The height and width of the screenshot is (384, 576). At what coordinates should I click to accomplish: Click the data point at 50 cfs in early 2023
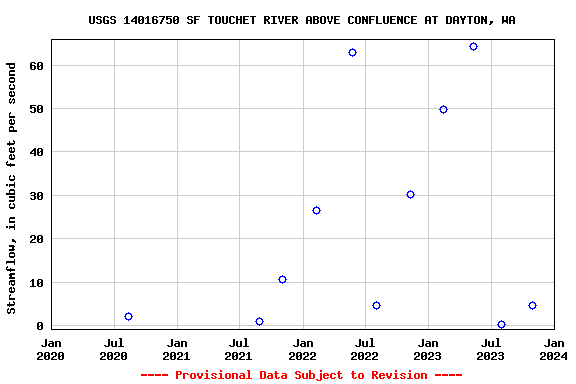click(443, 110)
